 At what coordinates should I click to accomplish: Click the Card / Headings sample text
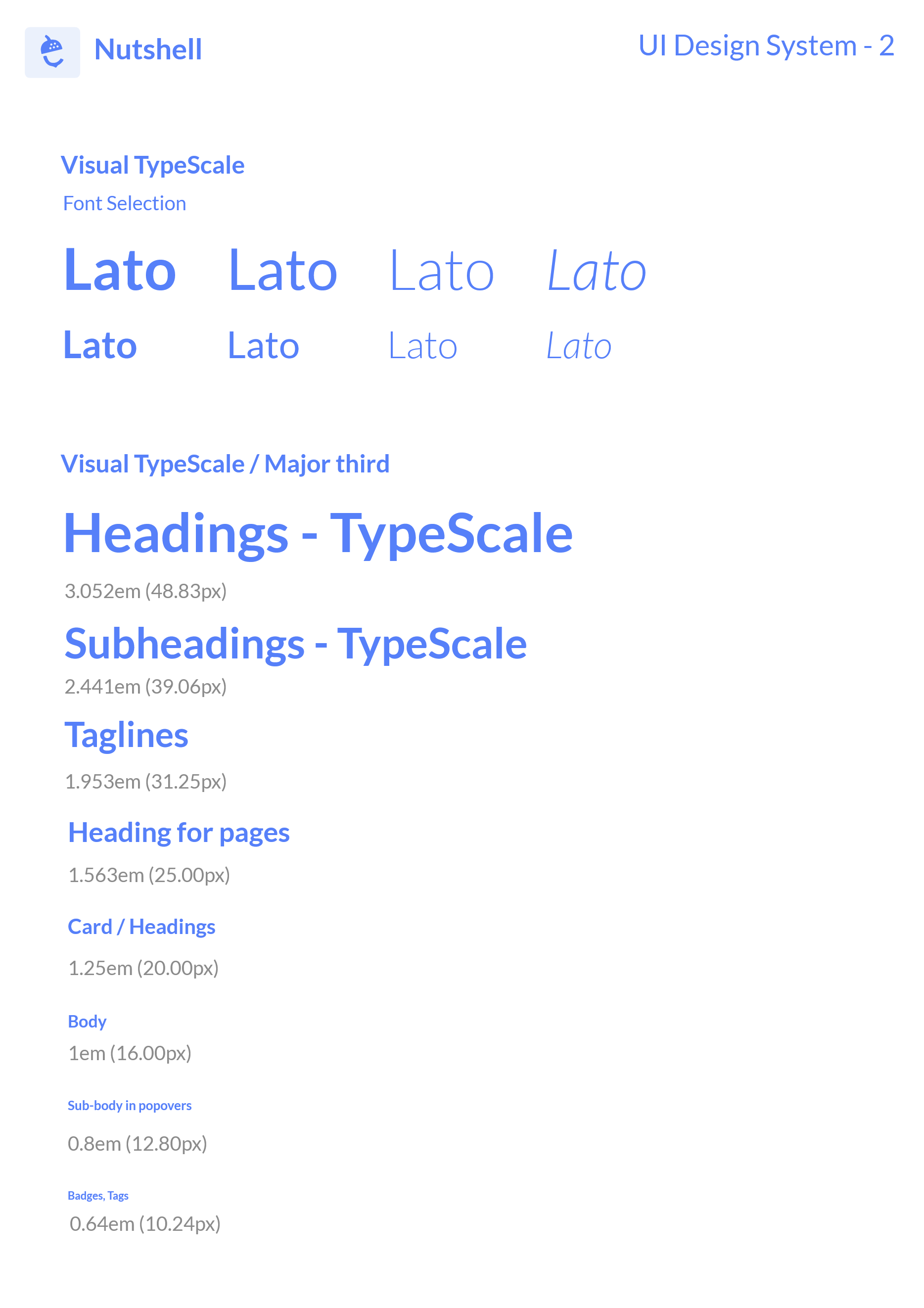(141, 927)
